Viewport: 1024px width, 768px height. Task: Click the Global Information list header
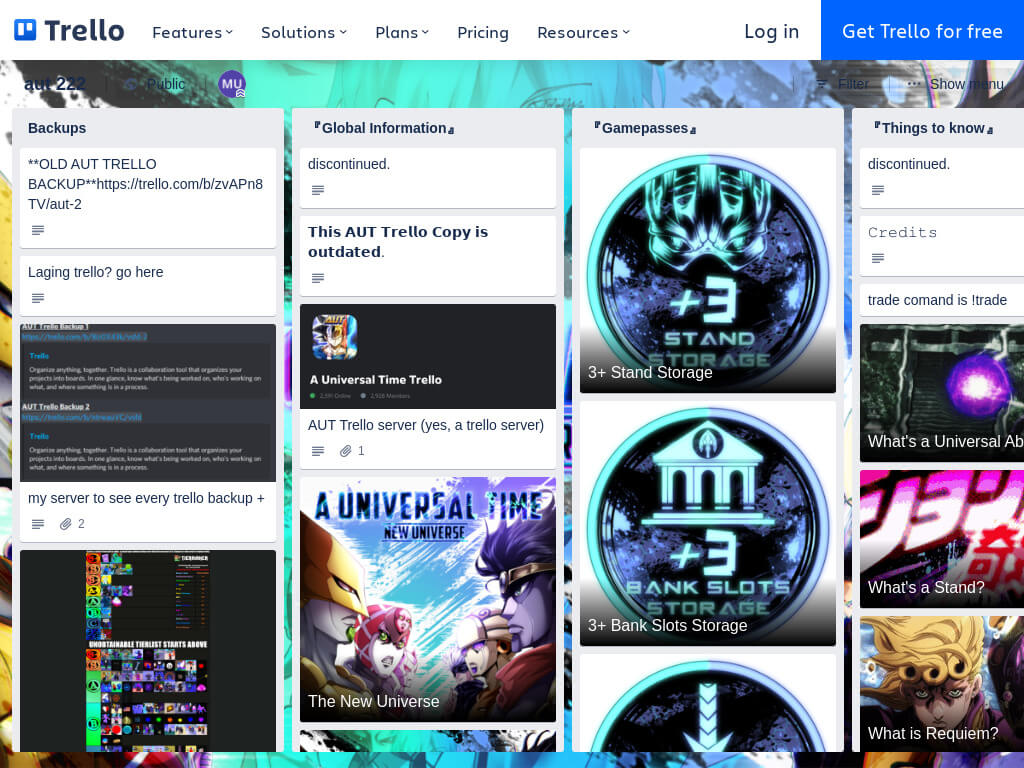point(384,128)
